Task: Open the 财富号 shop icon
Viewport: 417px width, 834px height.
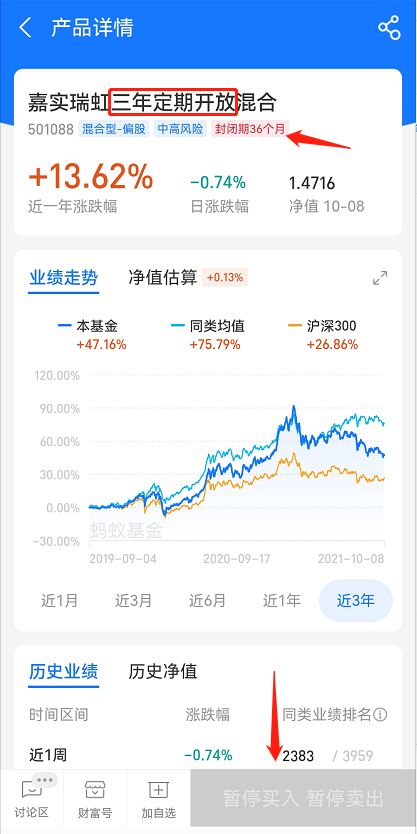Action: click(x=95, y=799)
